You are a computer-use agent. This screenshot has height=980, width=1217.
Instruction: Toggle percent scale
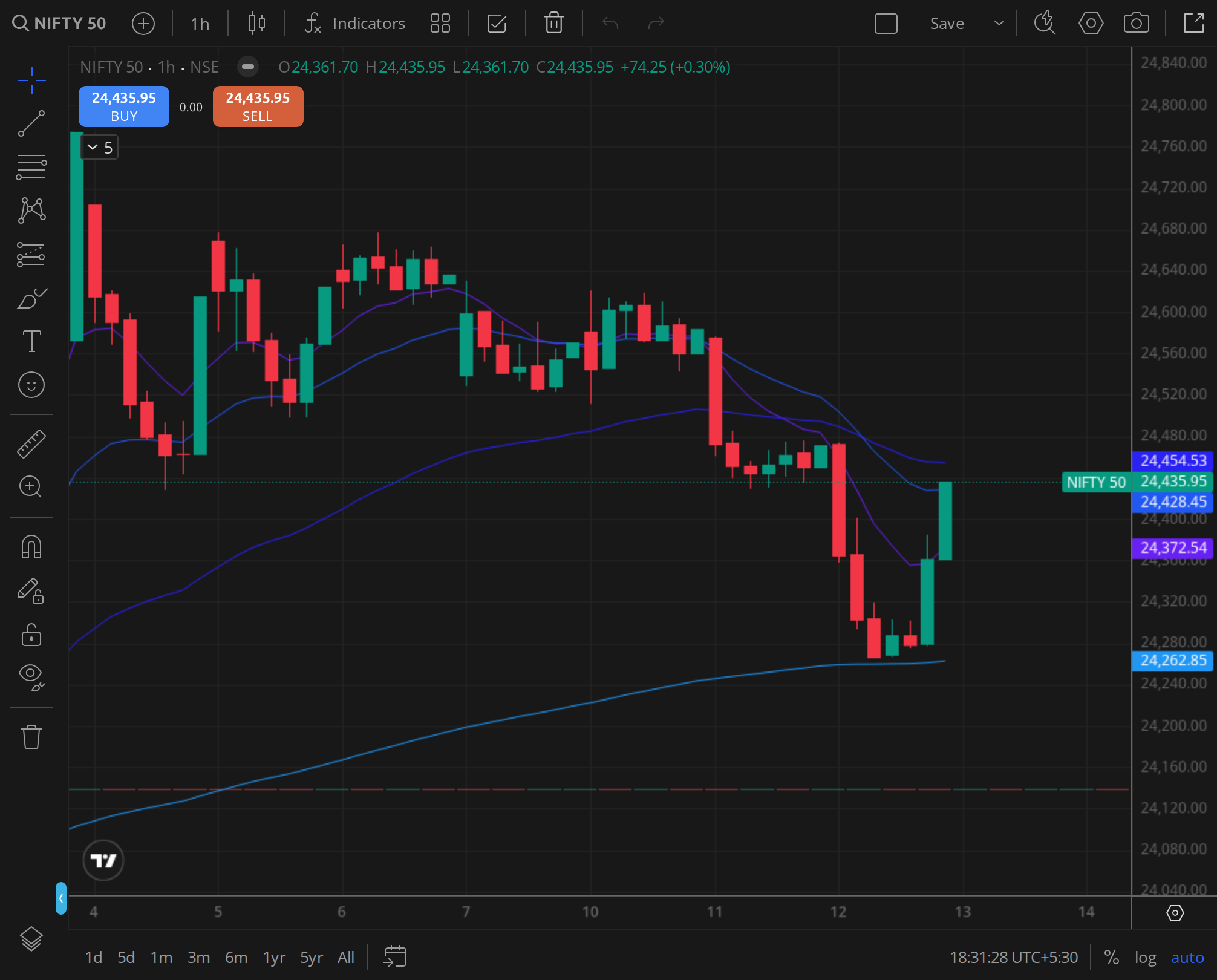pos(1111,958)
